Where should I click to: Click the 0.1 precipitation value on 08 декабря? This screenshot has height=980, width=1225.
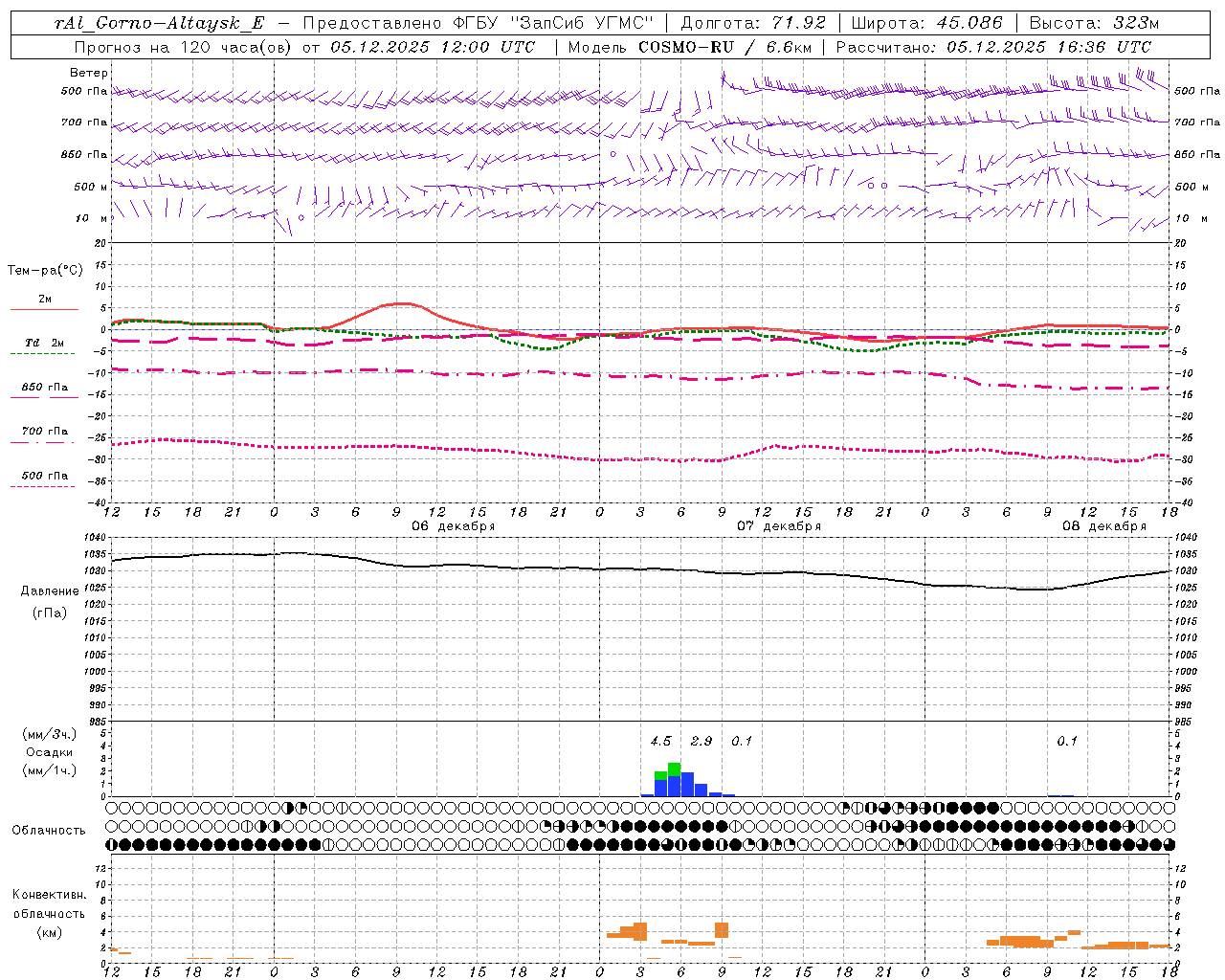pos(1067,741)
